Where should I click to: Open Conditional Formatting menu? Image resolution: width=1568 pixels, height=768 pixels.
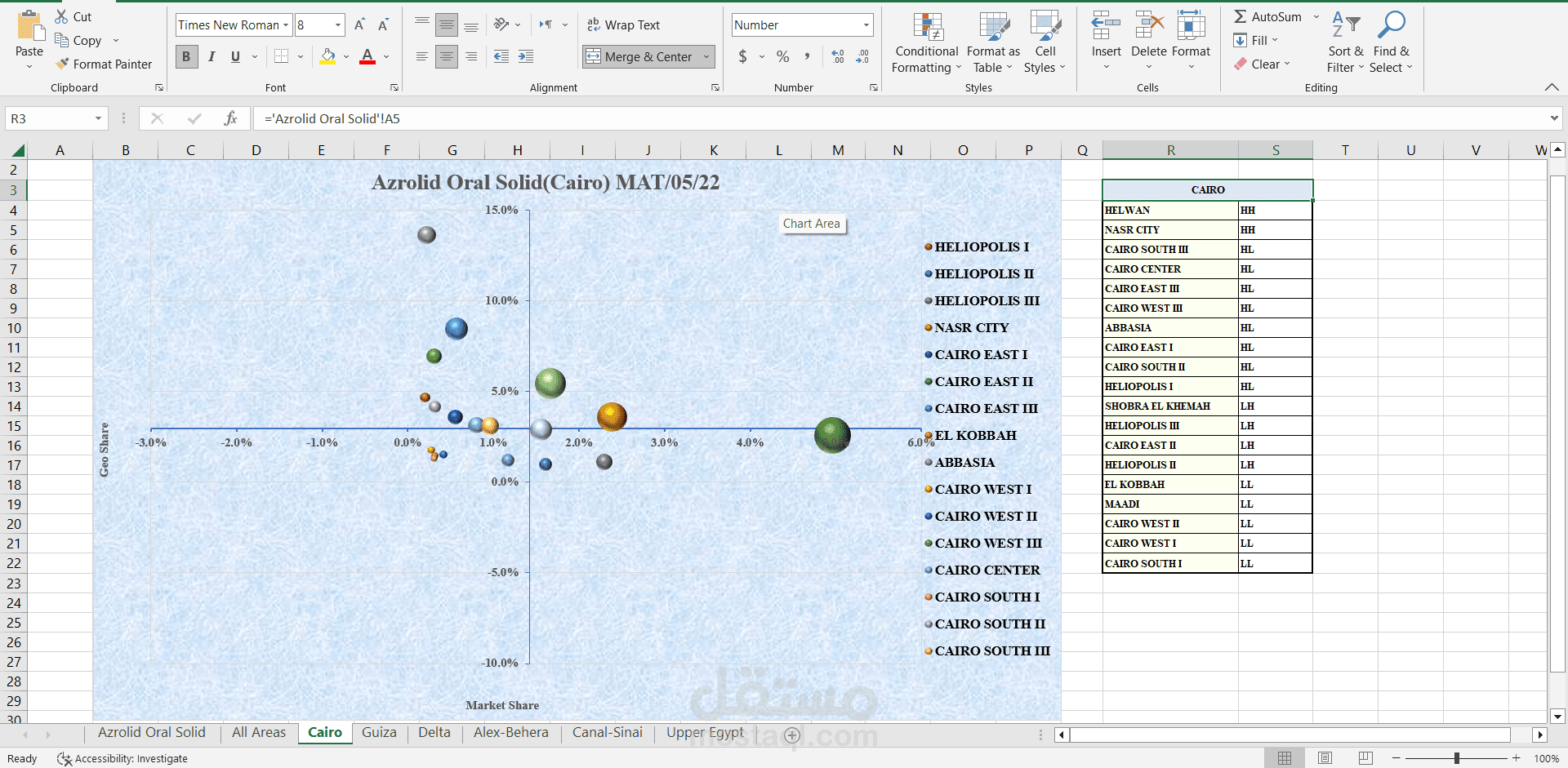pyautogui.click(x=927, y=42)
